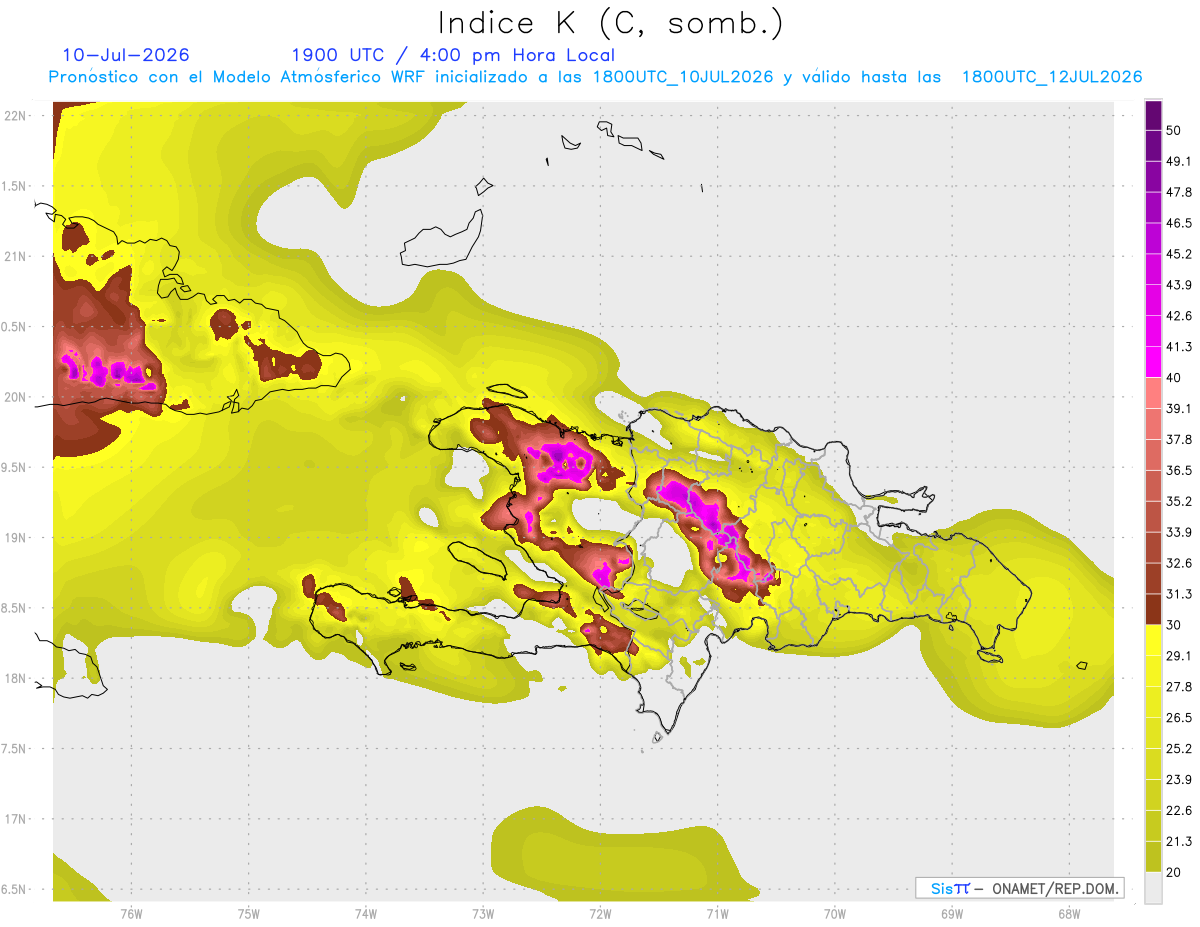This screenshot has width=1200, height=927.
Task: Click the '33.9' value on the color scale
Action: pyautogui.click(x=1179, y=532)
